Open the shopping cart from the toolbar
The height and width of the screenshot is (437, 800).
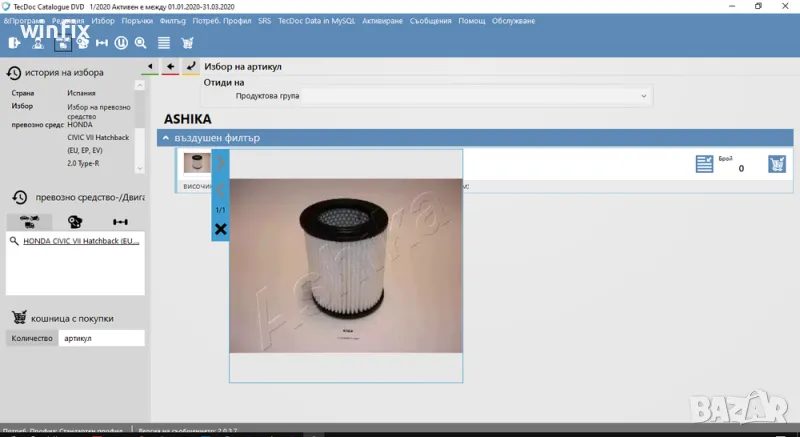point(187,42)
